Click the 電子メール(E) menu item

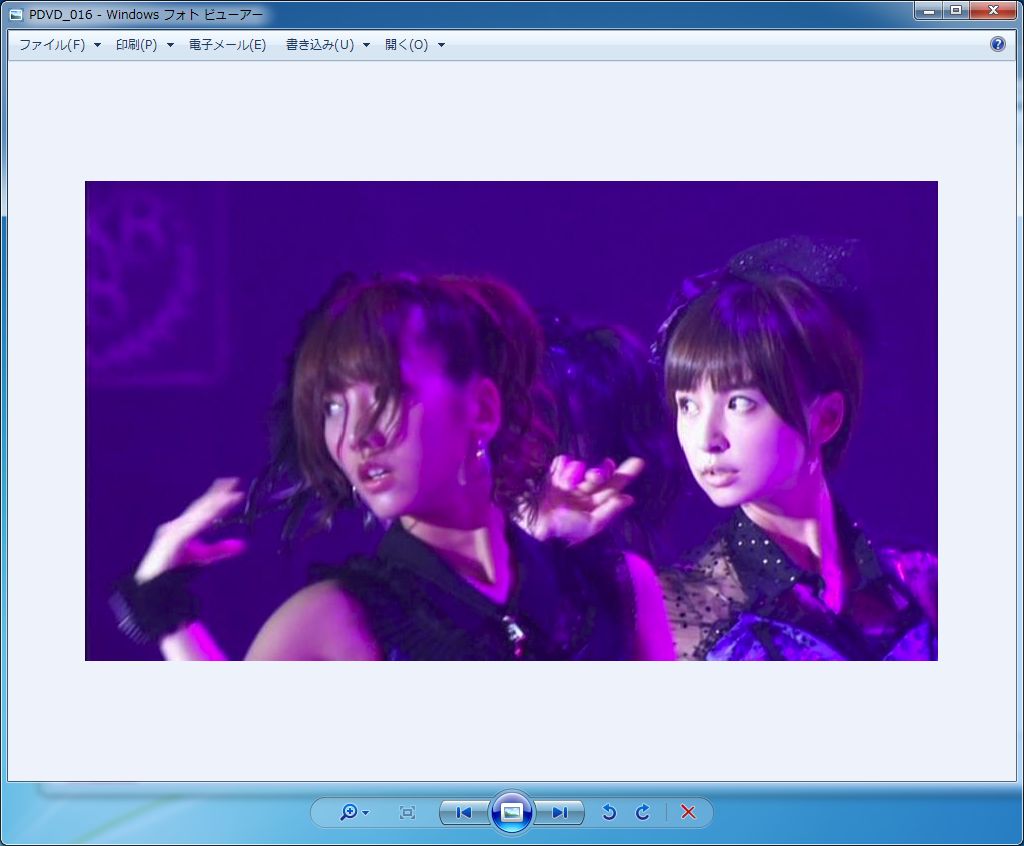point(227,44)
